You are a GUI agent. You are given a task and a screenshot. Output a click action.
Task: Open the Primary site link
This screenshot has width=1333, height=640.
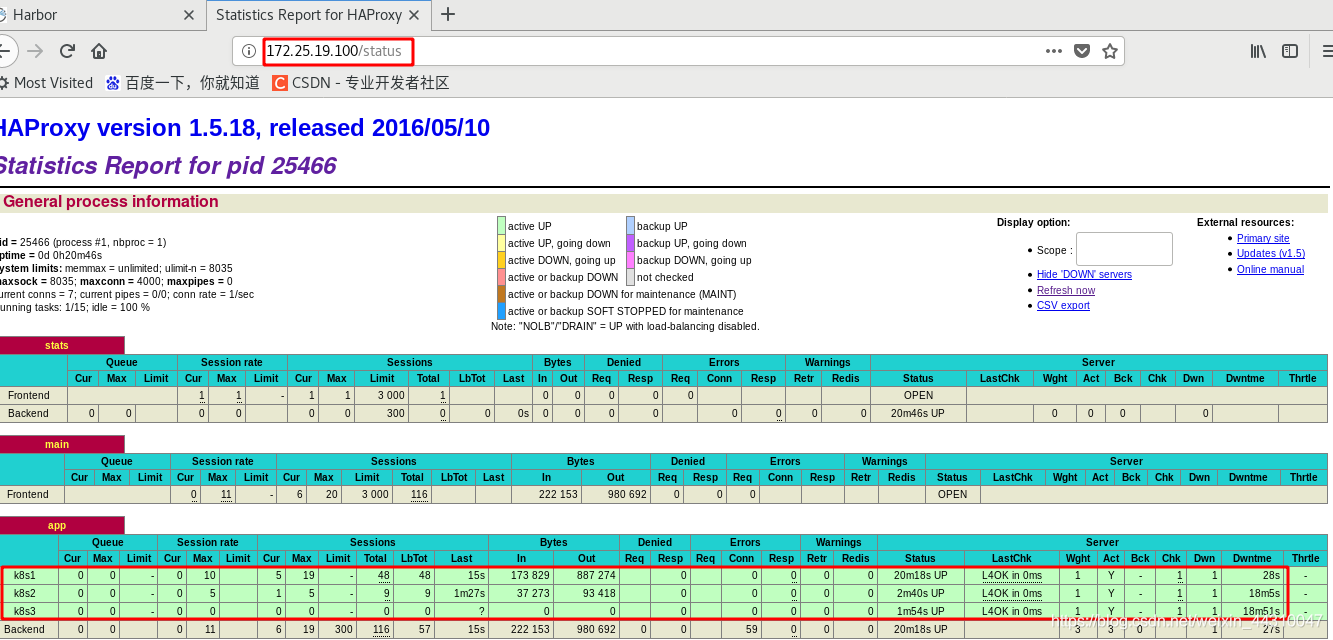[1263, 238]
